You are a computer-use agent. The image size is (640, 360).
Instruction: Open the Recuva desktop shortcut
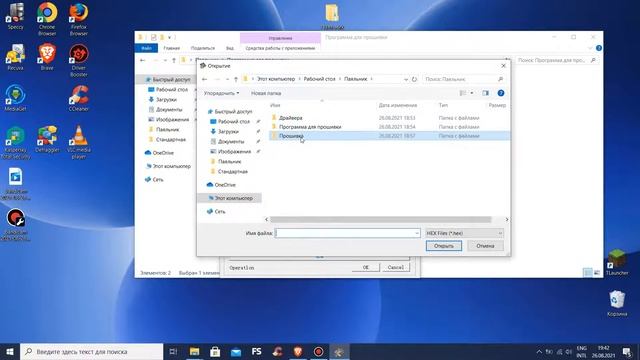pos(16,57)
